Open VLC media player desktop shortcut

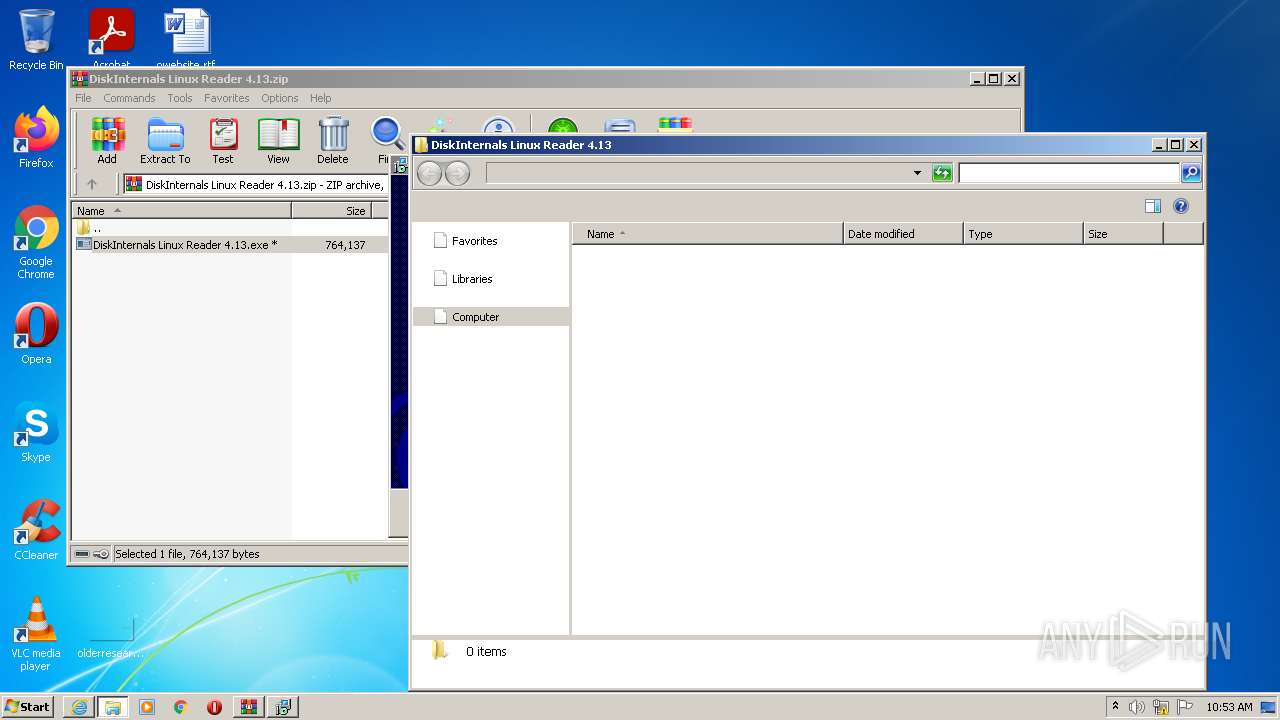[x=36, y=633]
